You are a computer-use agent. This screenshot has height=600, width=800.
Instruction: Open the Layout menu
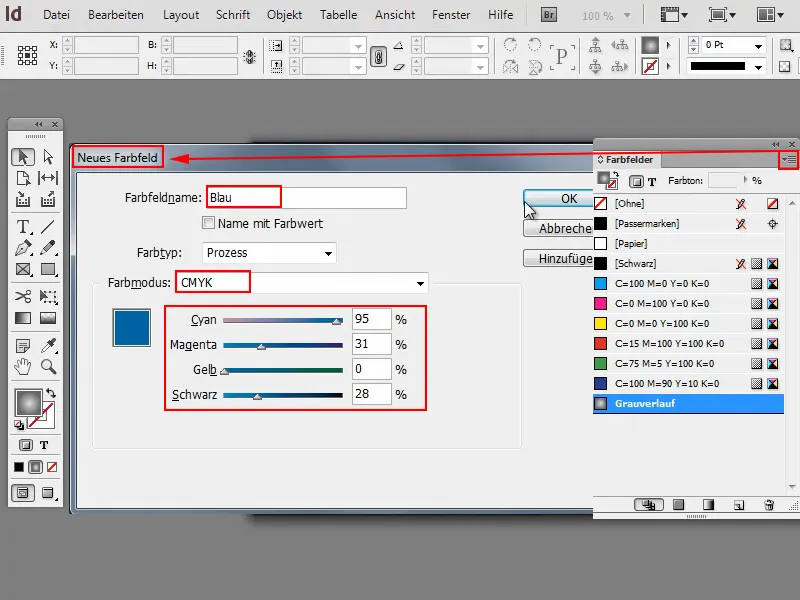(181, 15)
